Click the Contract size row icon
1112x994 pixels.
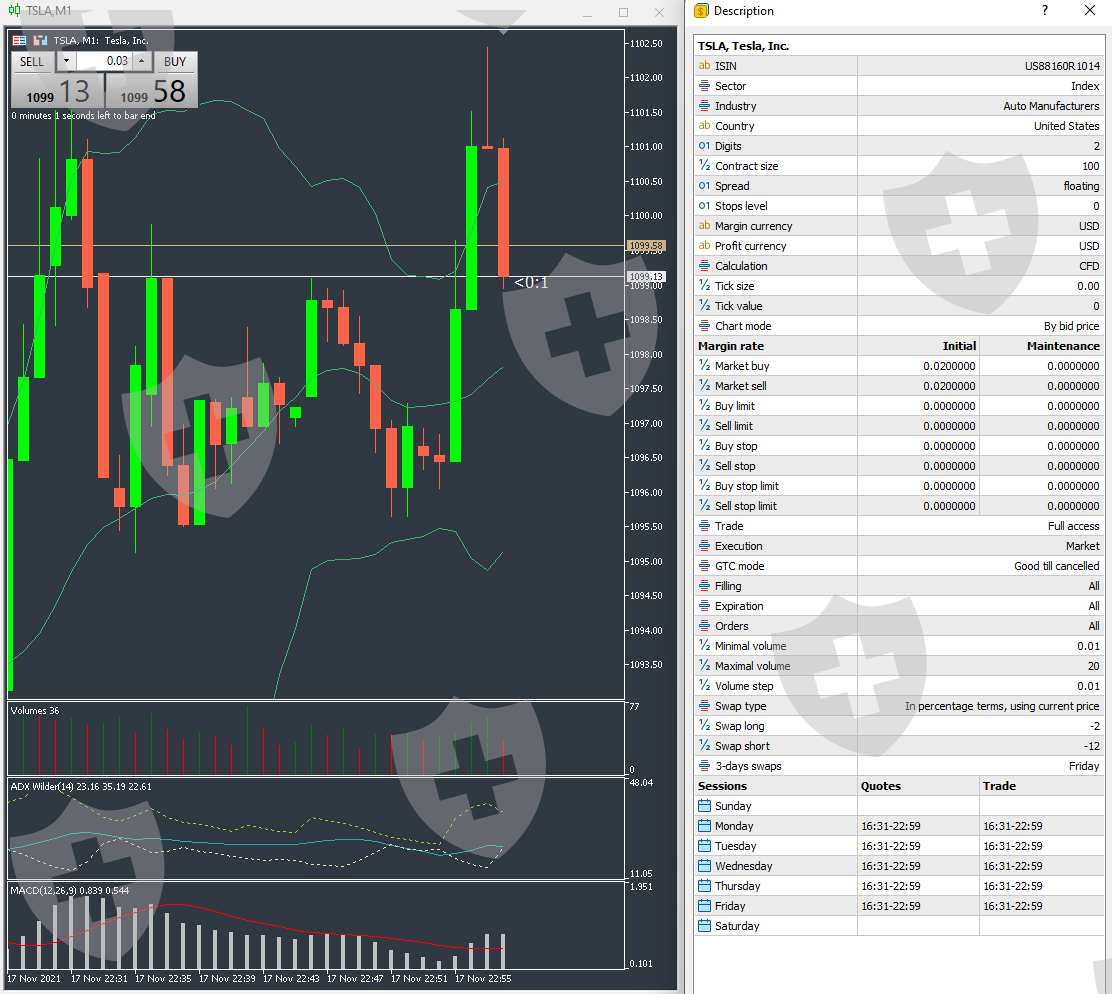click(x=704, y=165)
